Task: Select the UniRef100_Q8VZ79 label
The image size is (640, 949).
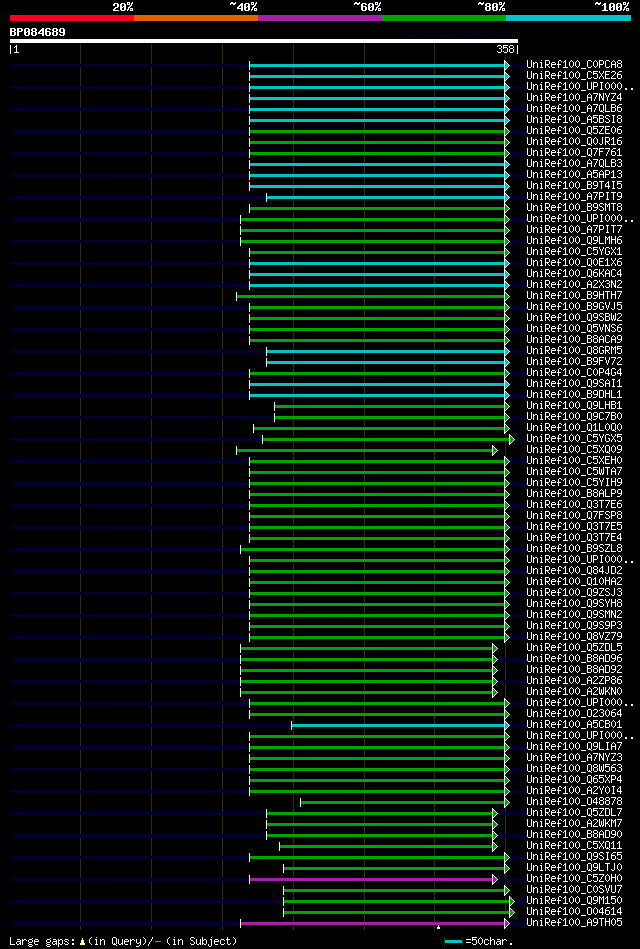Action: [x=574, y=637]
